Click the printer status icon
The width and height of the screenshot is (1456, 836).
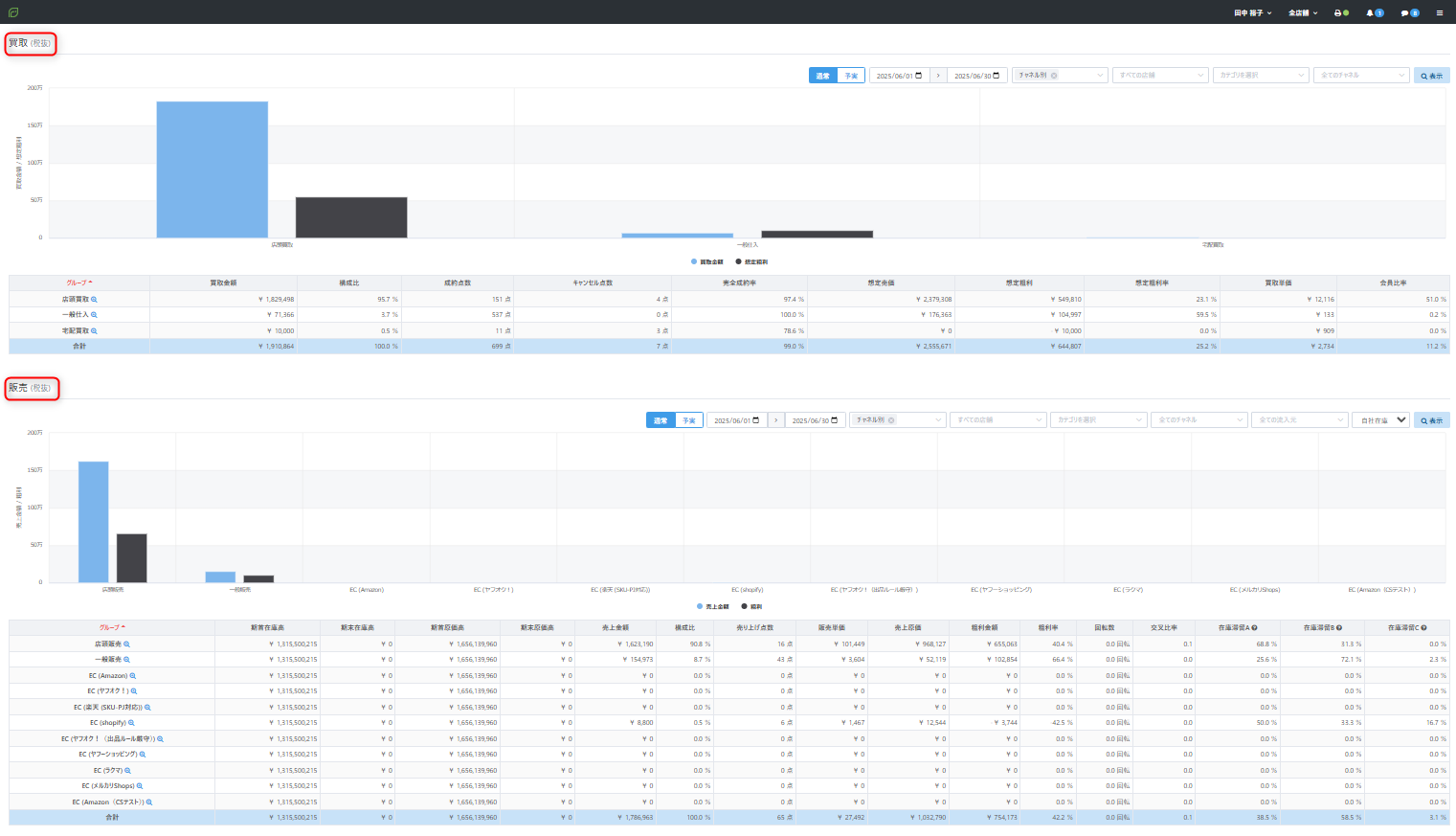(1339, 12)
